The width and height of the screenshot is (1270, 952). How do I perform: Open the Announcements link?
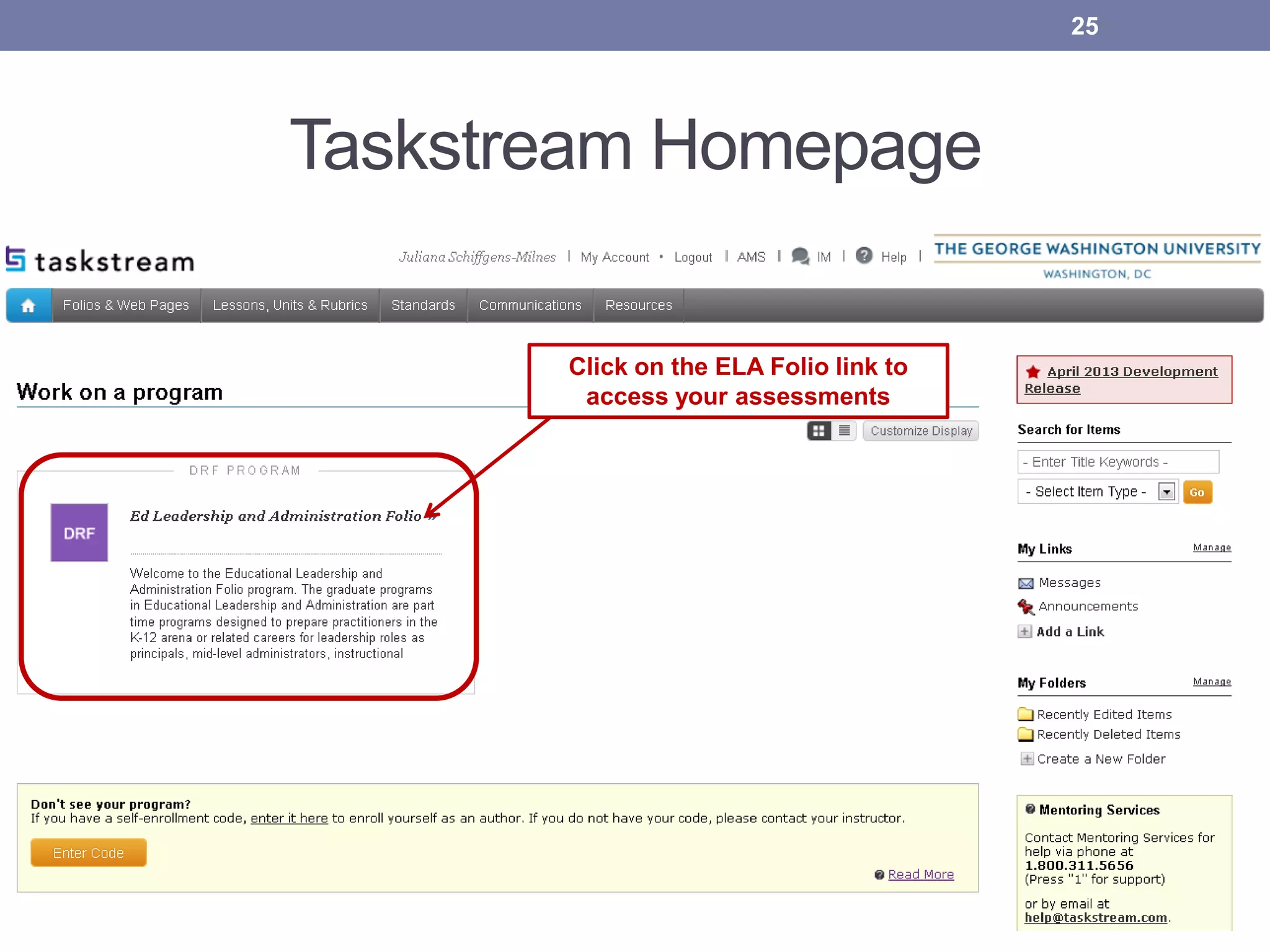click(1088, 606)
